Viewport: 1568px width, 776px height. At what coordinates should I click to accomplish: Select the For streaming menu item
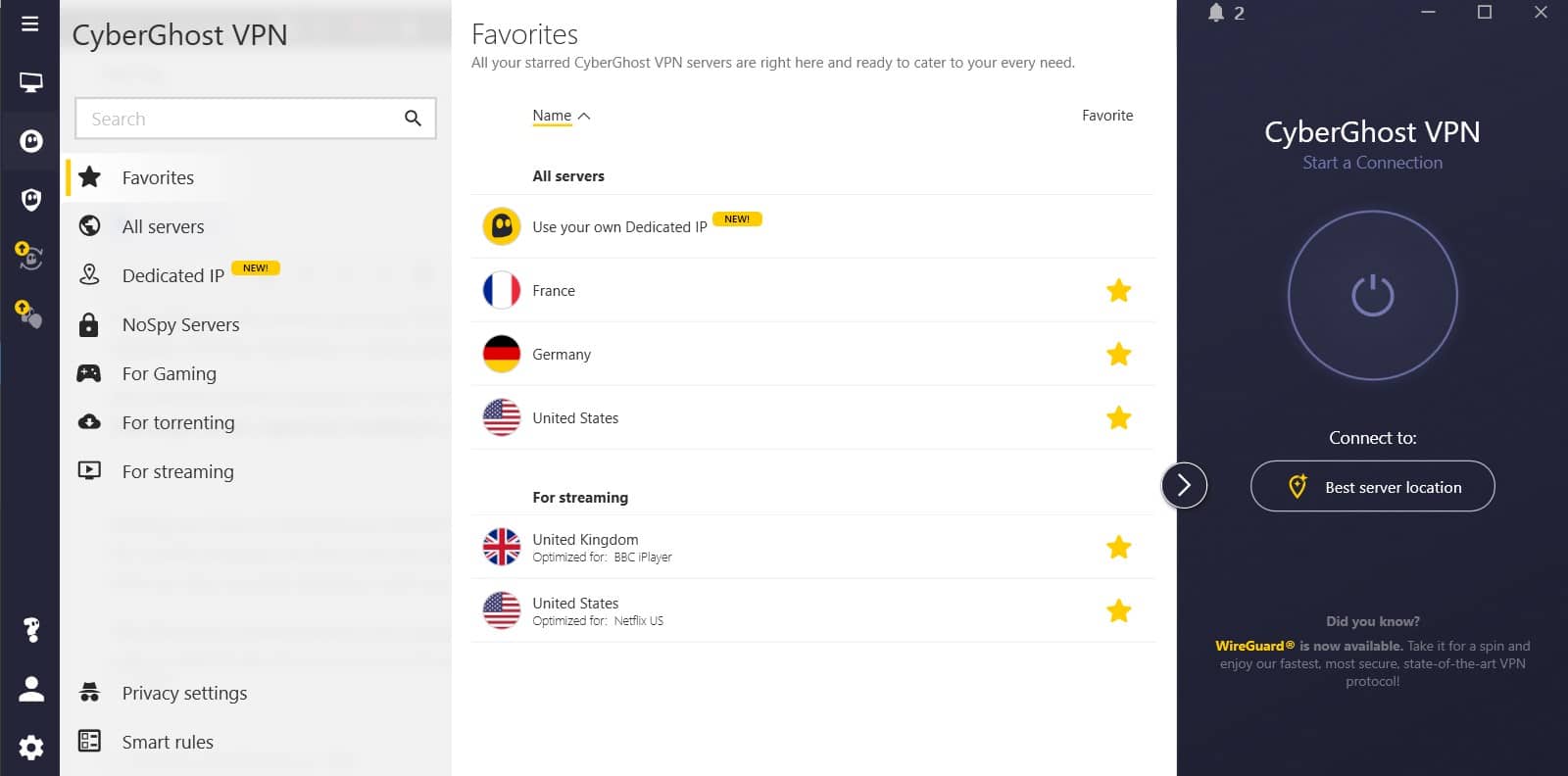click(x=177, y=471)
